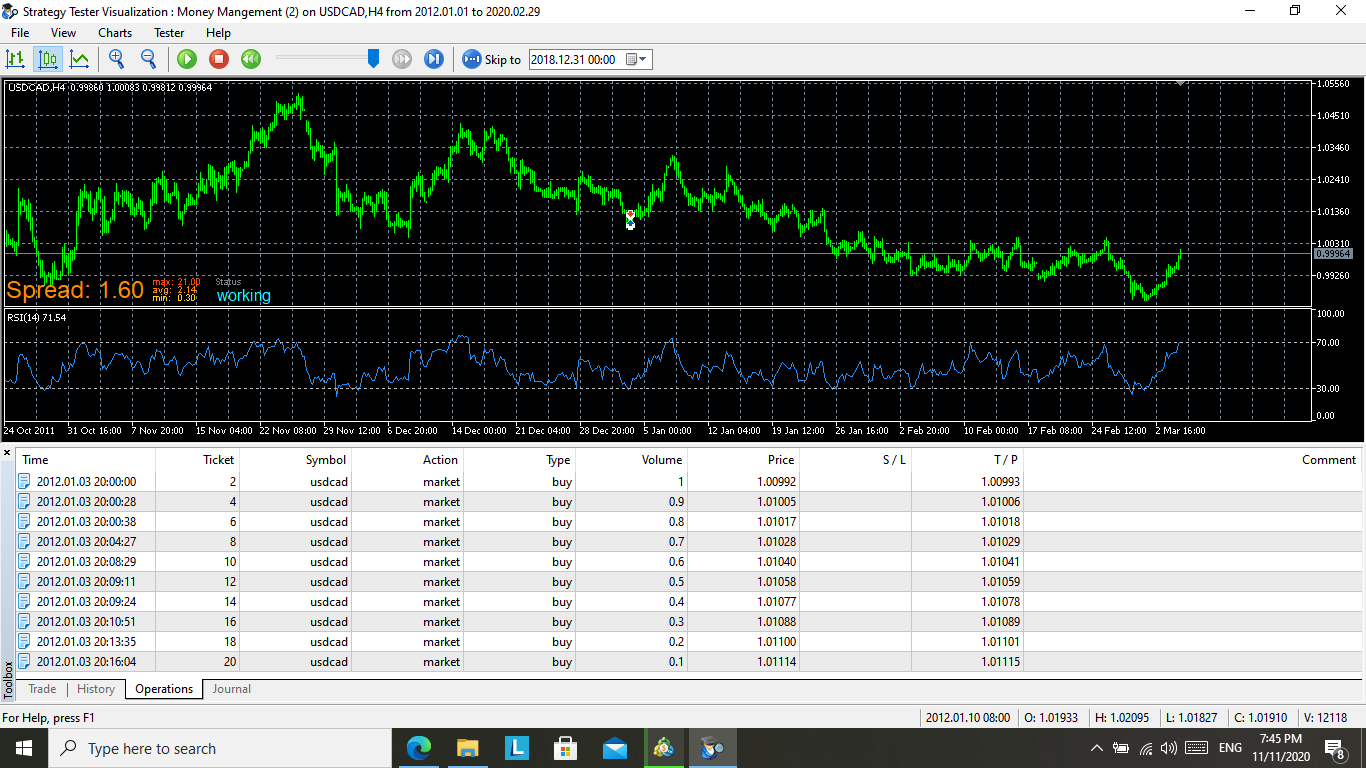Select operation row 2012.01.03 20:09:11

[690, 582]
